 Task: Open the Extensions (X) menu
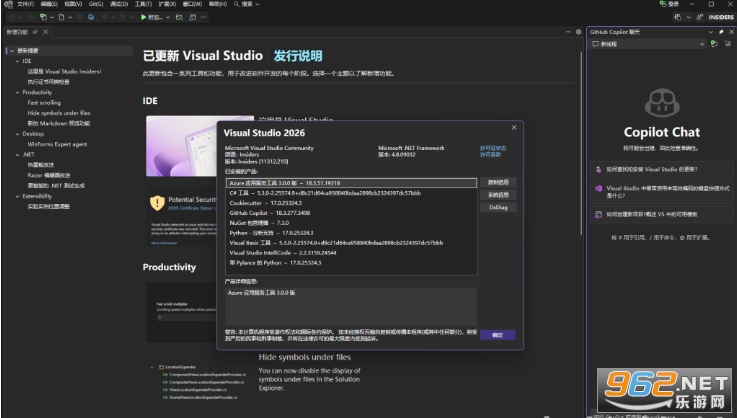point(167,4)
